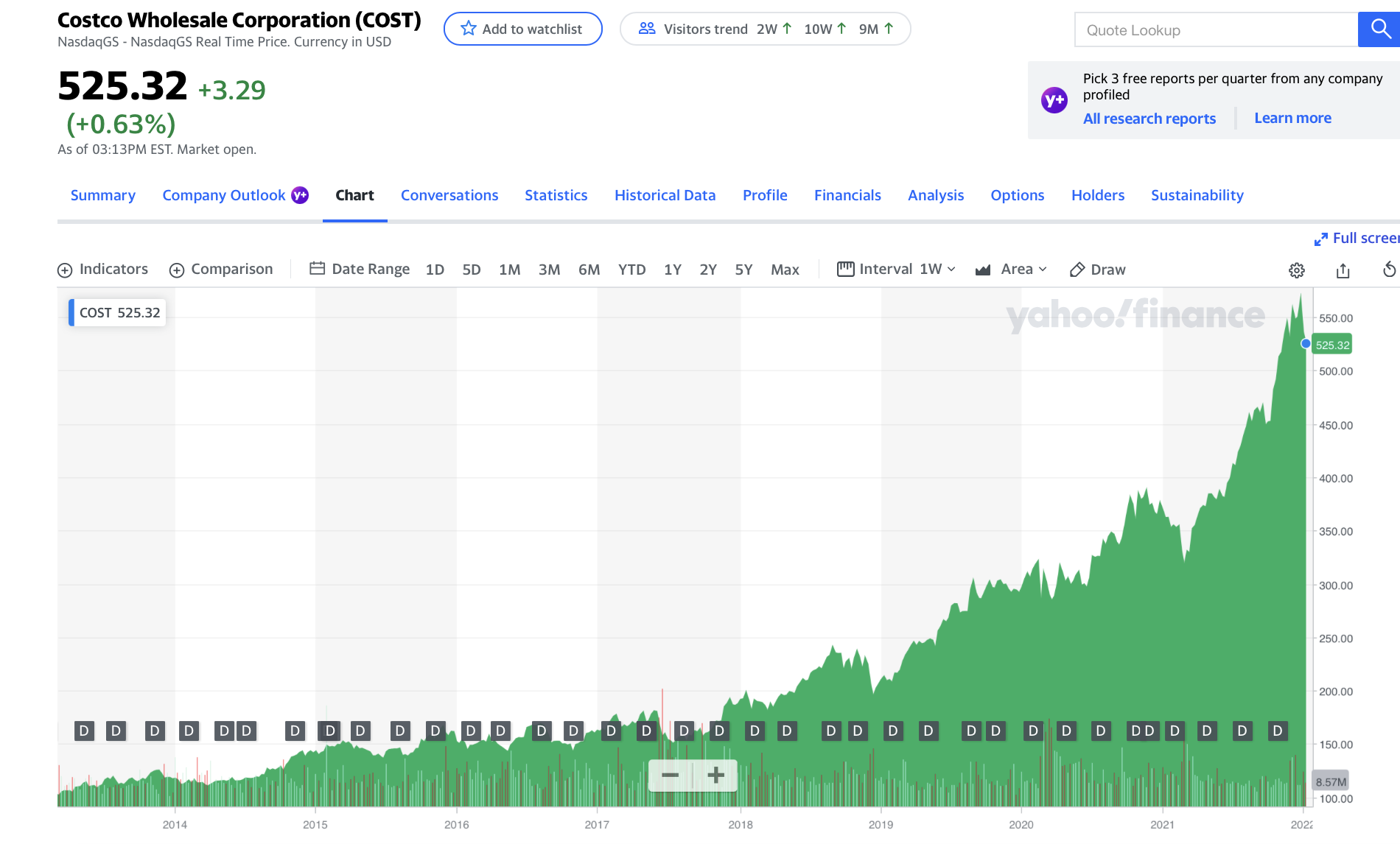Open the Sustainability tab
The height and width of the screenshot is (844, 1400).
[1197, 195]
